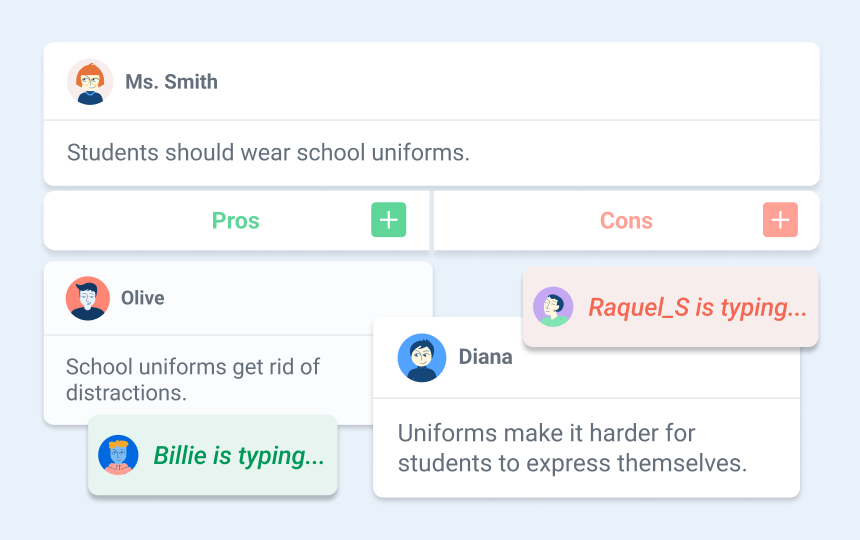The height and width of the screenshot is (540, 860).
Task: Click the 'Raquel_S is typing...' notification
Action: pos(670,307)
